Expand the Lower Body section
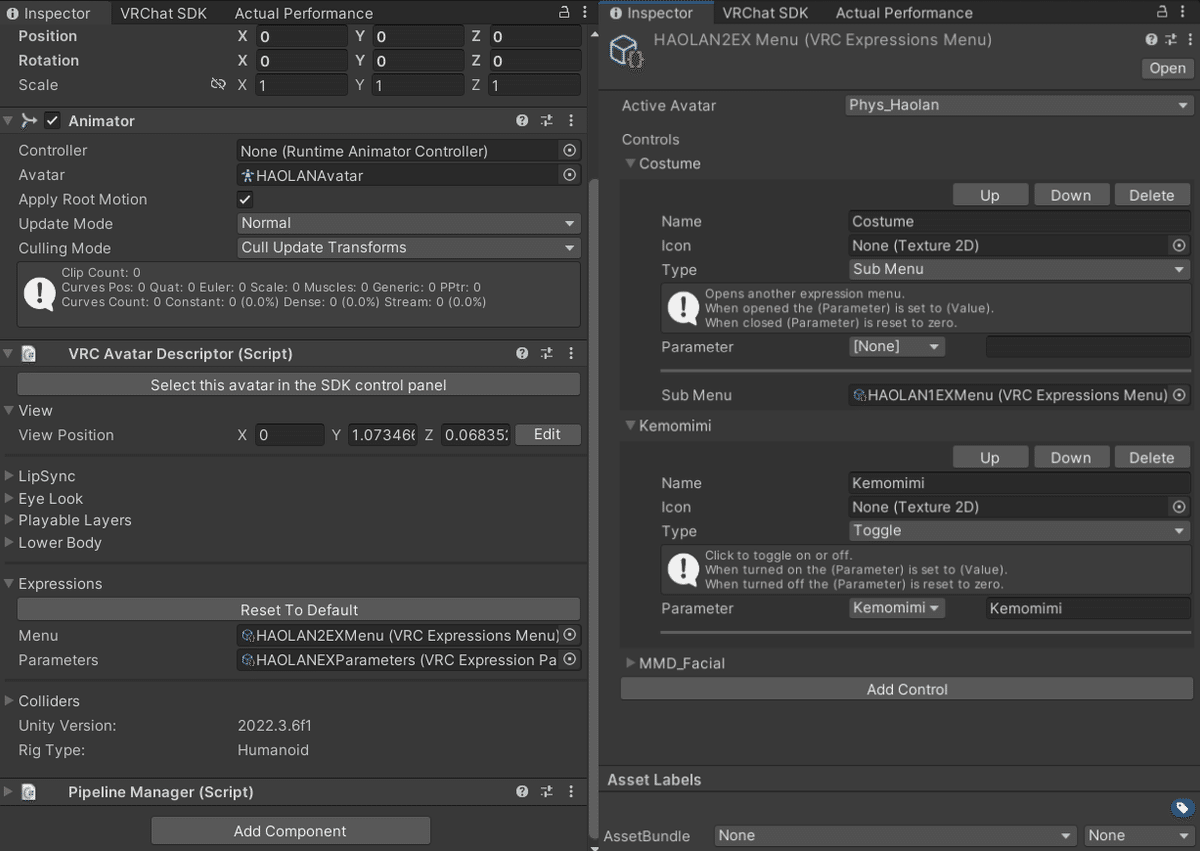 click(10, 543)
